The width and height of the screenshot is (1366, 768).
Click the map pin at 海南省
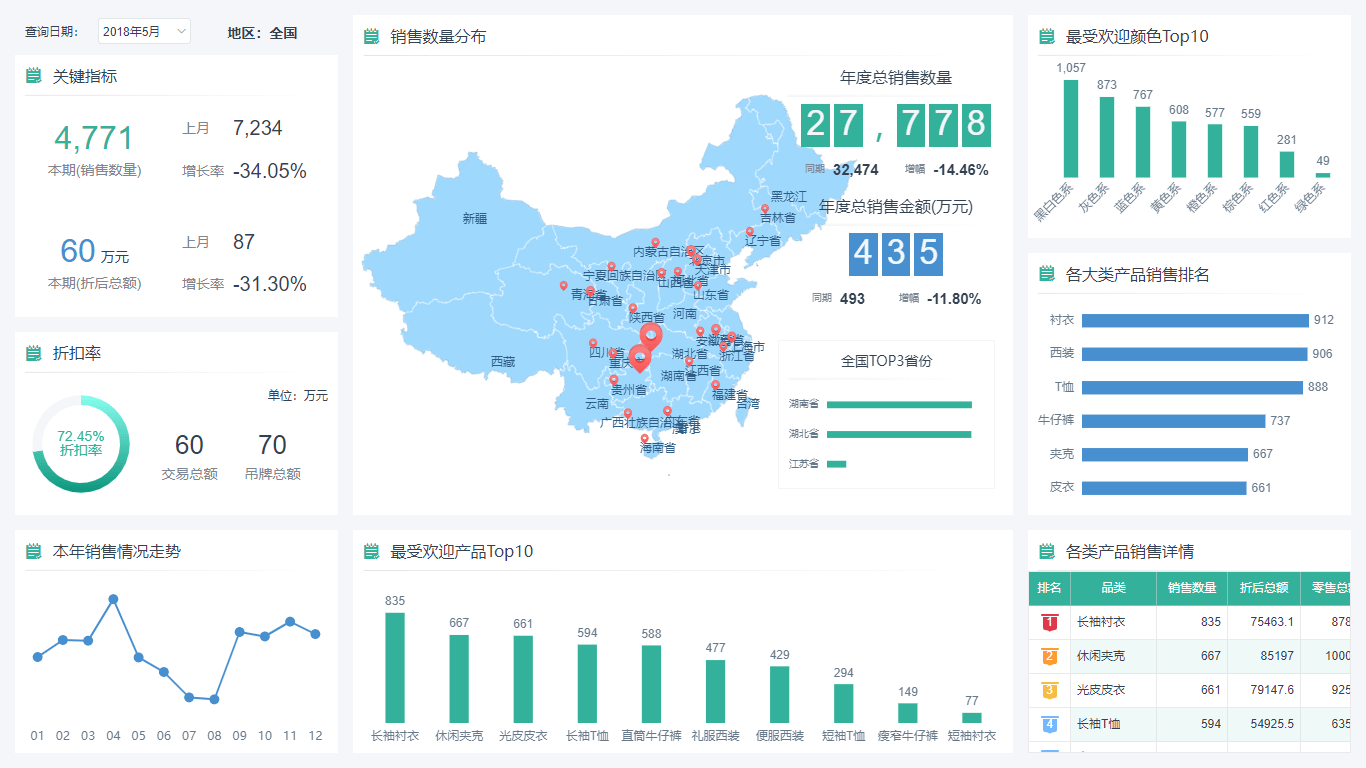coord(644,439)
